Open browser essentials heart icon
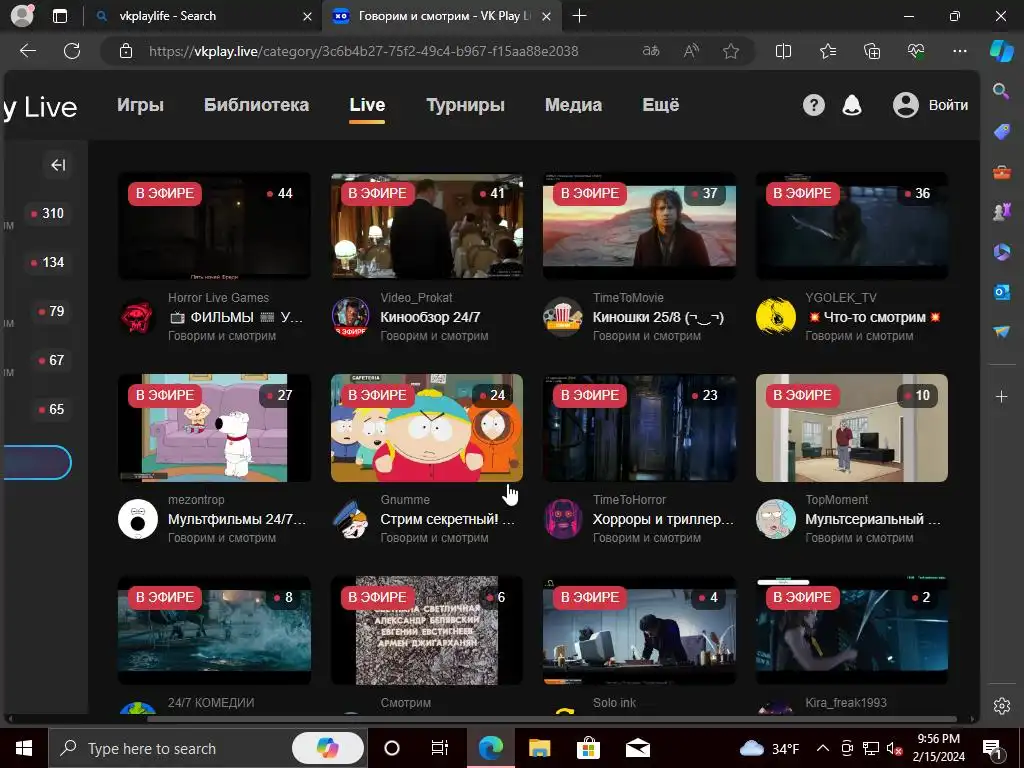The width and height of the screenshot is (1024, 768). (916, 51)
